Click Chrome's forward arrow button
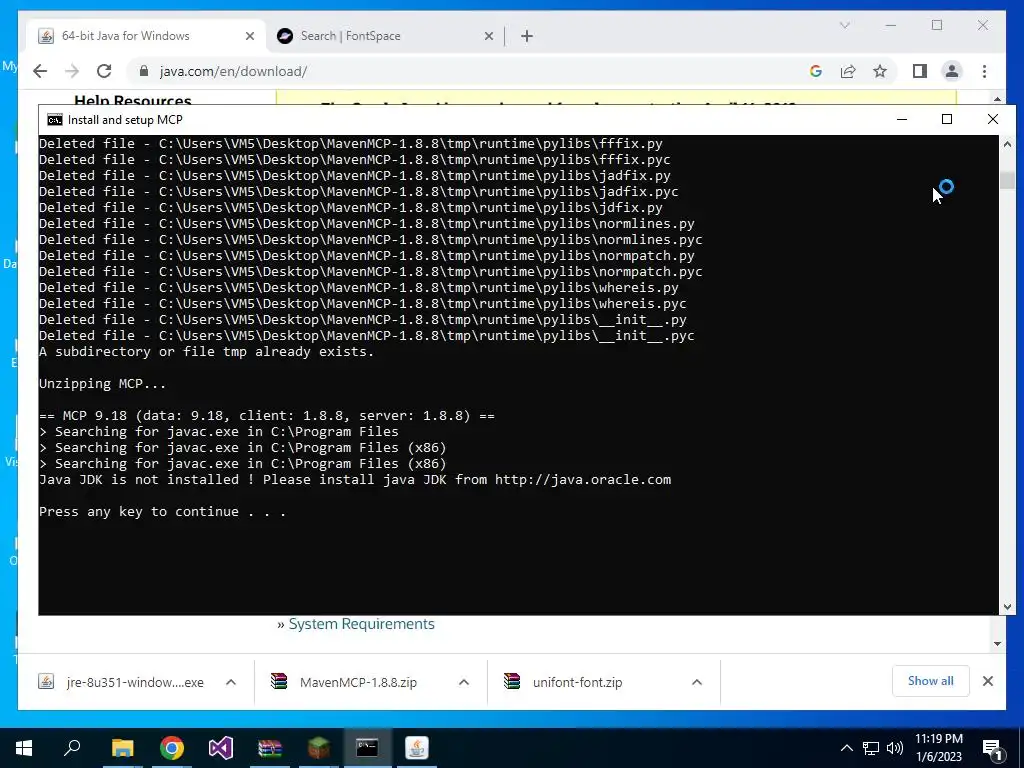The height and width of the screenshot is (768, 1024). [72, 71]
